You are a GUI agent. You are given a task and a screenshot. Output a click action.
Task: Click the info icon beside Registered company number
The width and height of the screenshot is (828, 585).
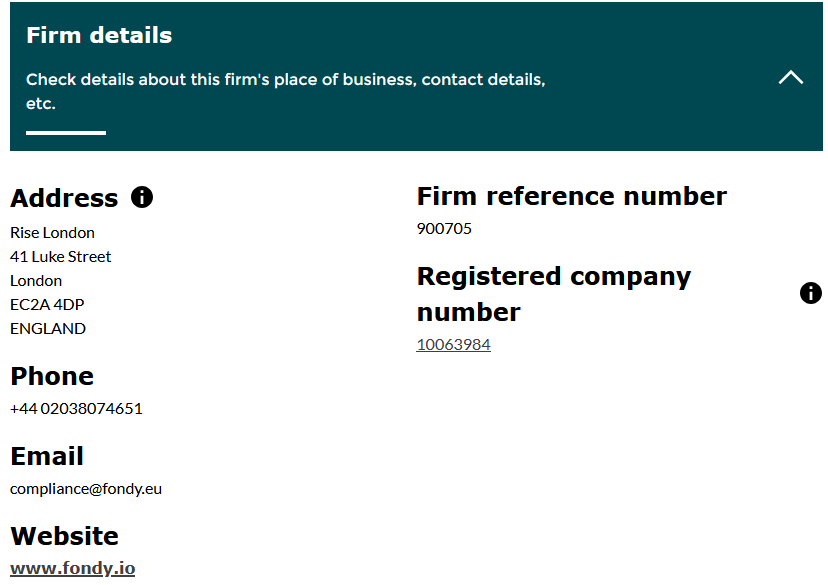(811, 293)
